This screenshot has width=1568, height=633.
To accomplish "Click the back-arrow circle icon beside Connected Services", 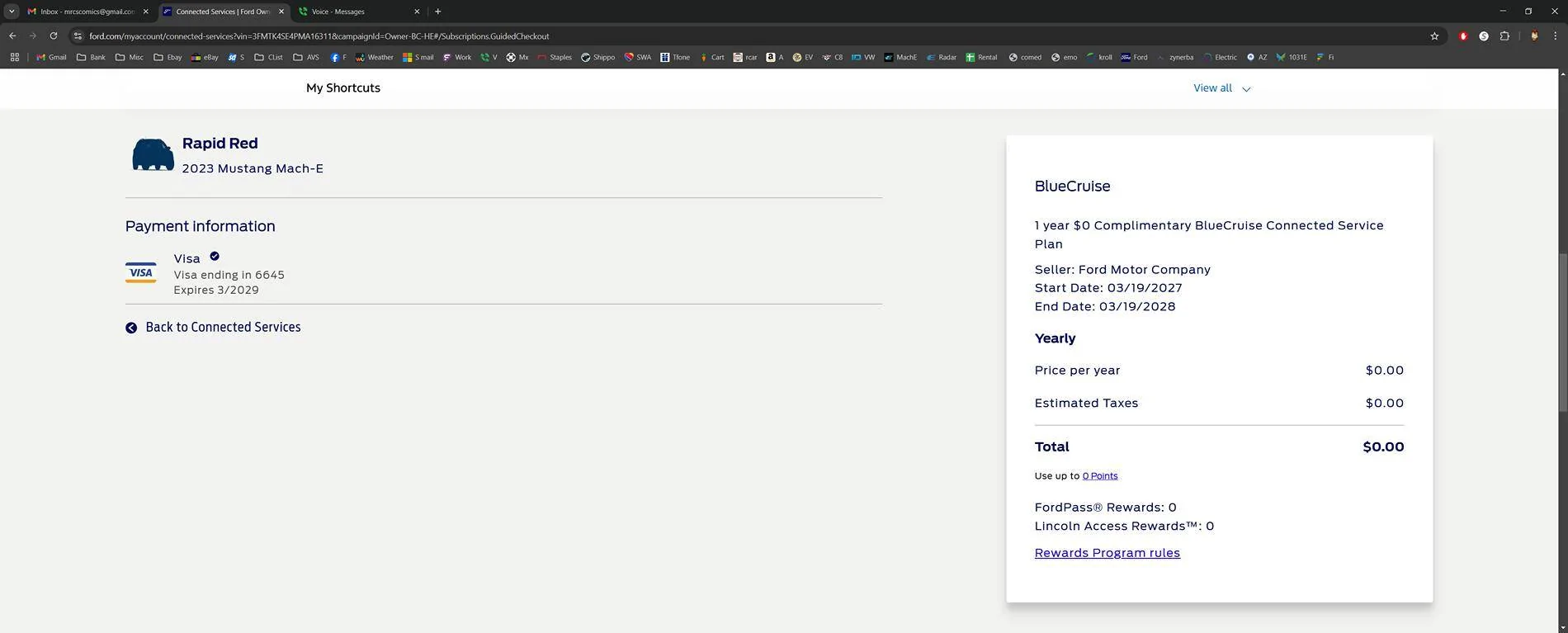I will 131,328.
